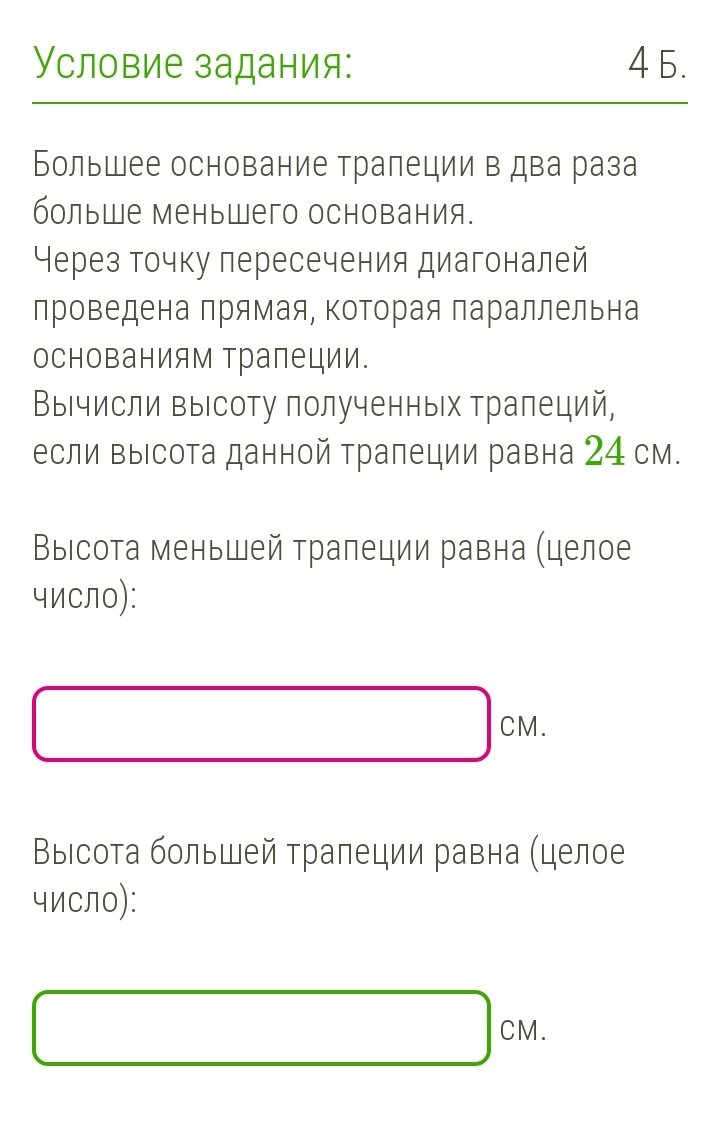Click the heading 'Условие задания:'
720x1123 pixels.
point(193,64)
